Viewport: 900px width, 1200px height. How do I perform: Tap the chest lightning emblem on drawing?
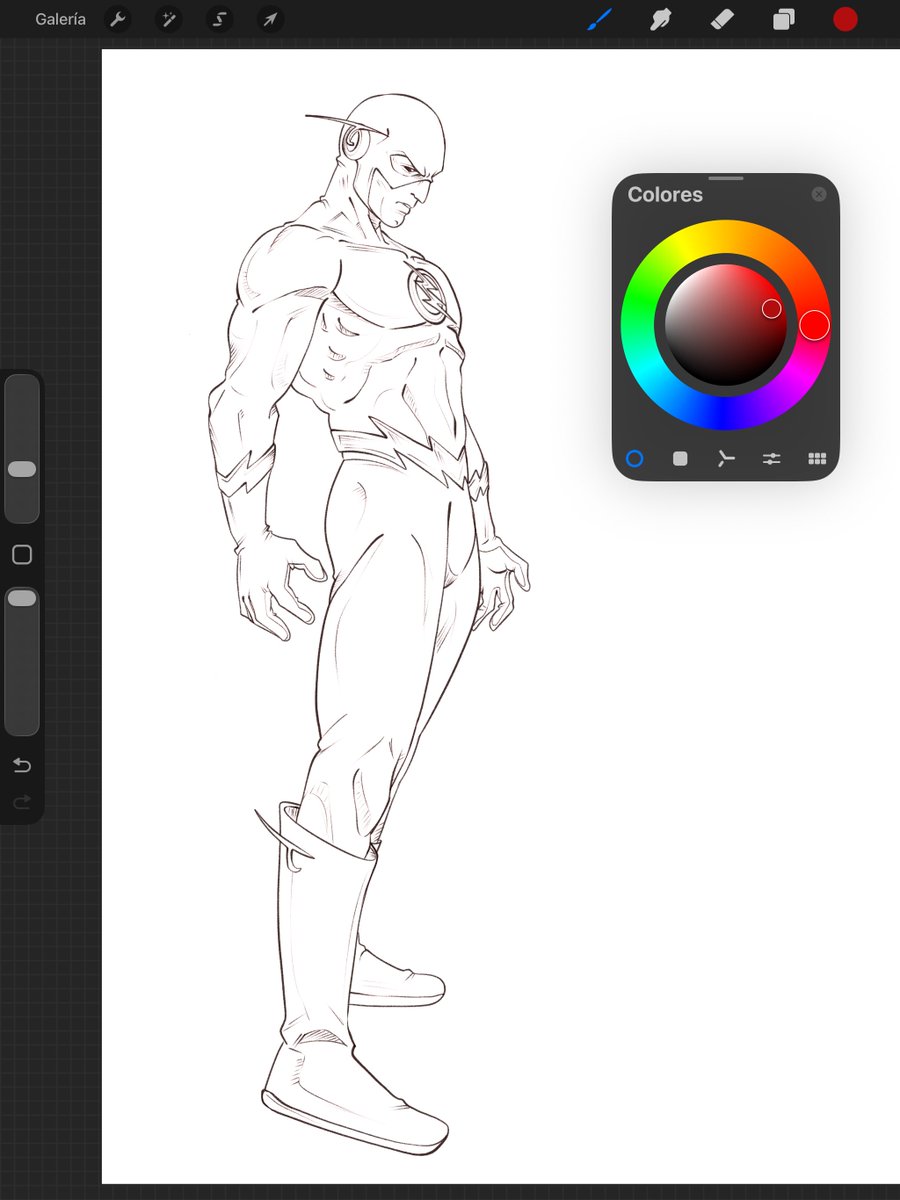(428, 292)
